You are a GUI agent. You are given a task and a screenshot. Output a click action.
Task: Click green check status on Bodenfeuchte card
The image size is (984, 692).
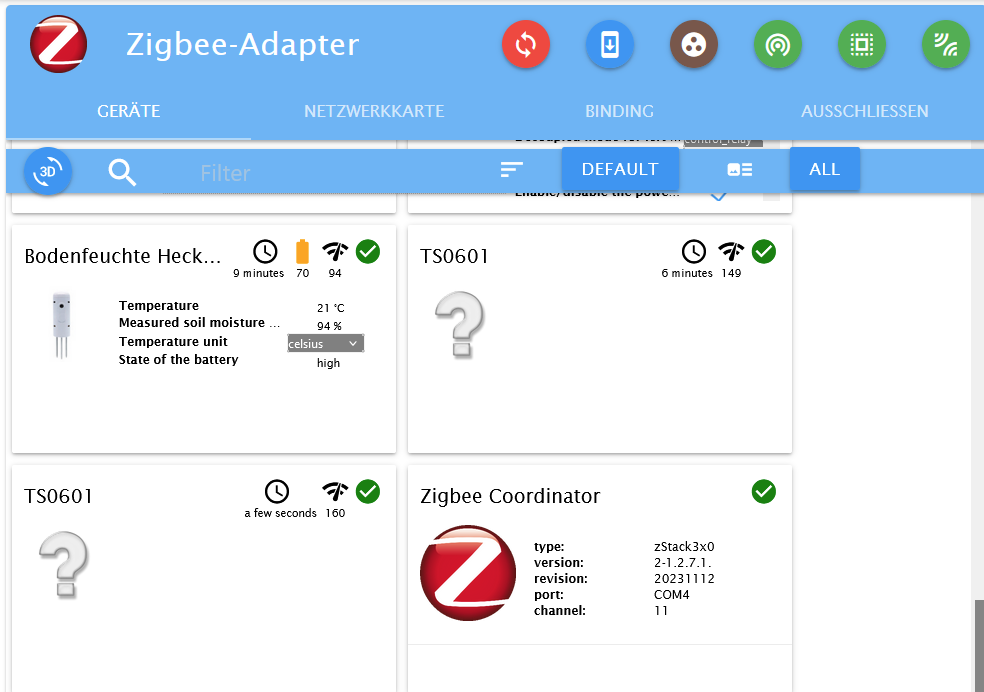(x=368, y=252)
